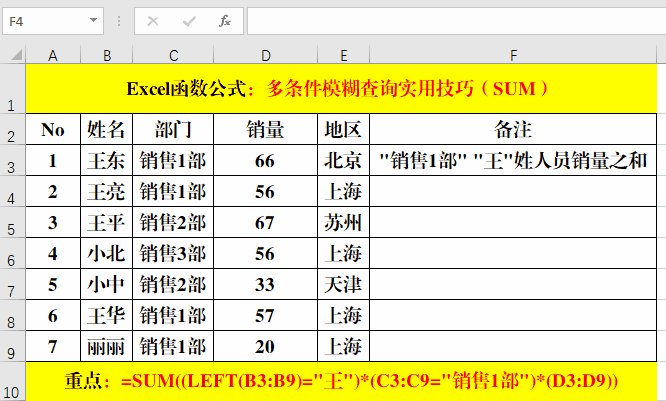Select column D header

(x=266, y=55)
